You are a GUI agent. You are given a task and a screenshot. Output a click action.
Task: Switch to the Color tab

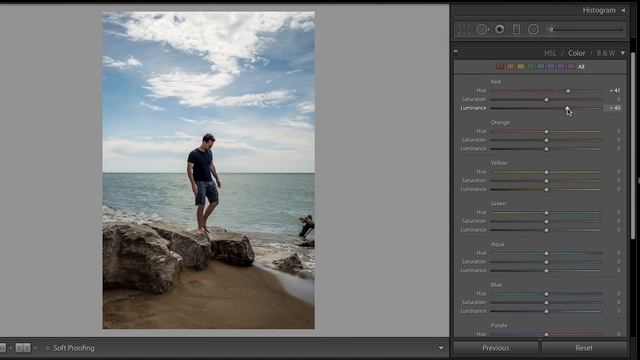pyautogui.click(x=576, y=53)
